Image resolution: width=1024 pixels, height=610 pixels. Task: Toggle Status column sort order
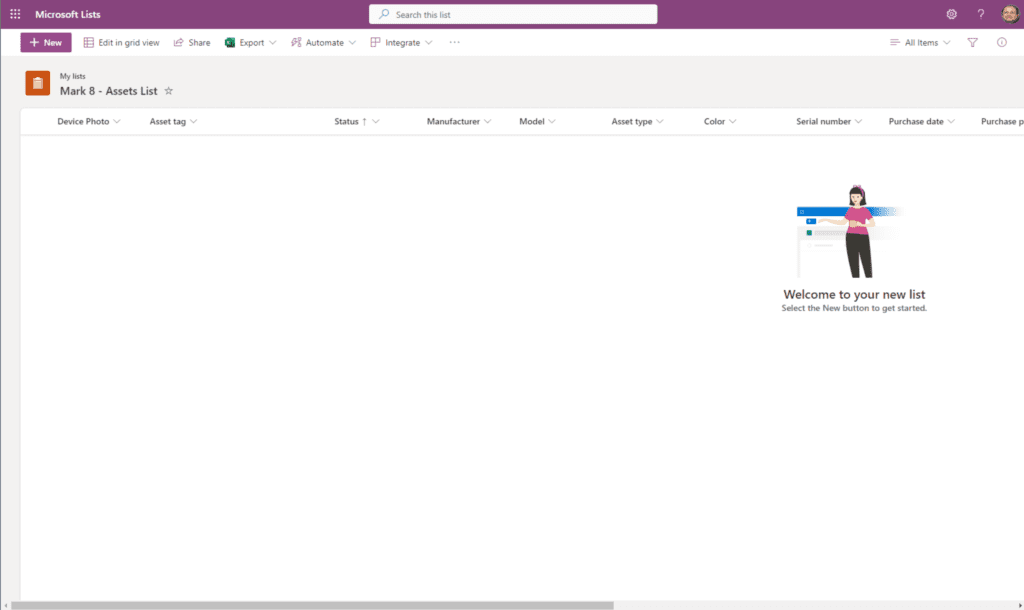pyautogui.click(x=351, y=121)
